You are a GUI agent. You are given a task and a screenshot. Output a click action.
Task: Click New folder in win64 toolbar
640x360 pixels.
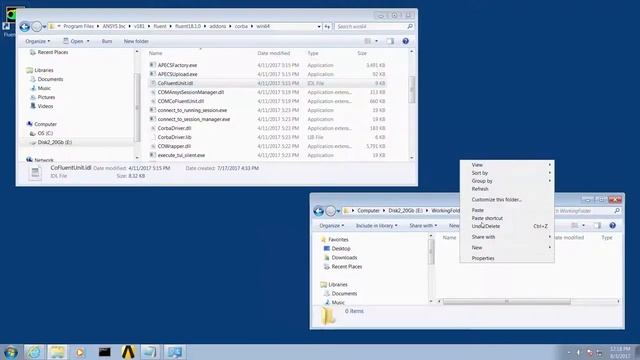point(136,41)
